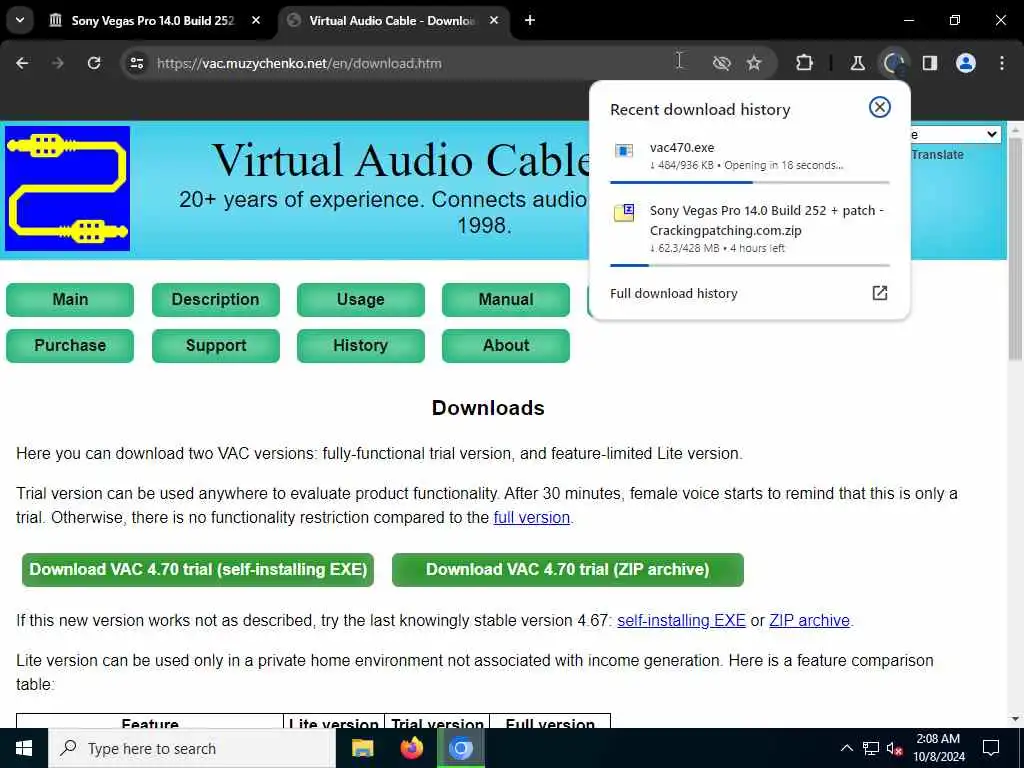
Task: Open the Extensions puzzle icon
Action: tap(805, 63)
